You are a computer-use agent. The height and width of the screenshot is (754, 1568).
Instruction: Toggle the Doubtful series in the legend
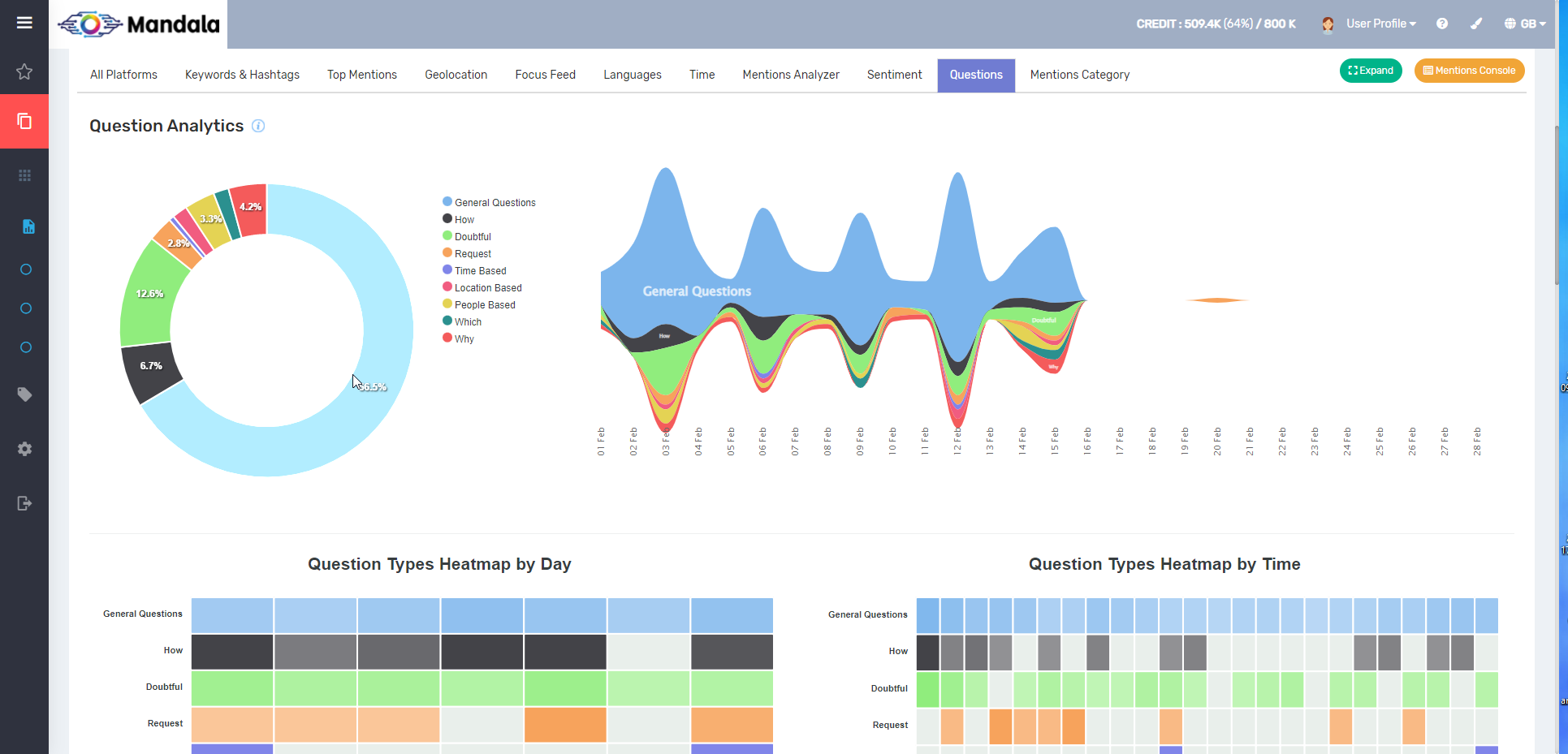(x=472, y=236)
